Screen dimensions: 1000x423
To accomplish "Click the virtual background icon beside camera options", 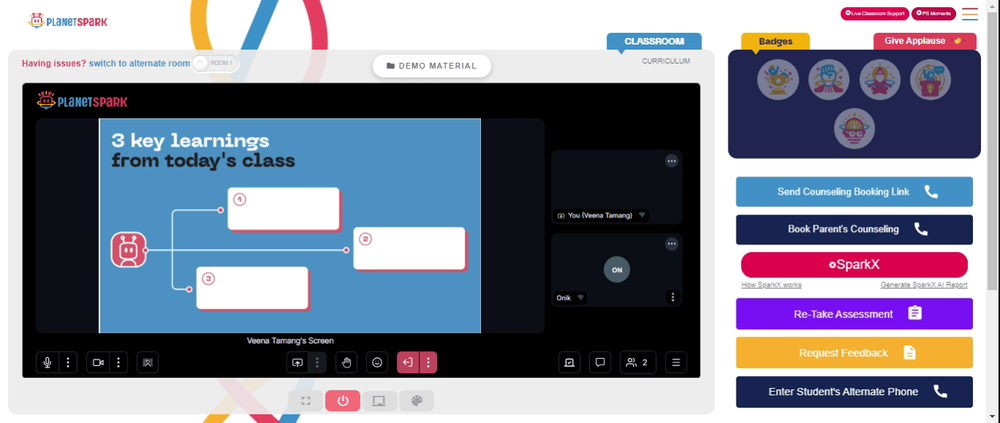I will [x=147, y=362].
